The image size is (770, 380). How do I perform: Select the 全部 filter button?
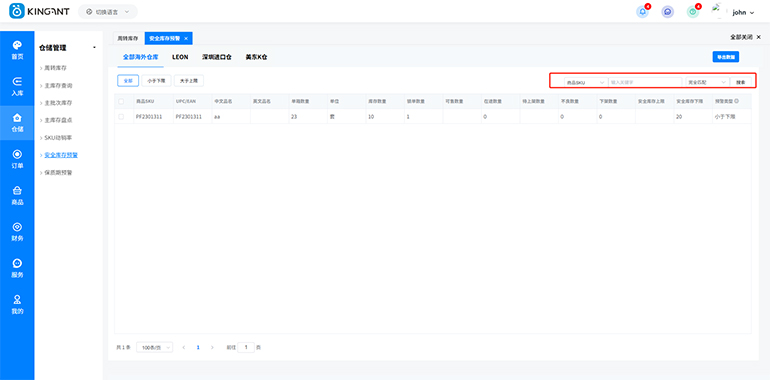tap(128, 81)
